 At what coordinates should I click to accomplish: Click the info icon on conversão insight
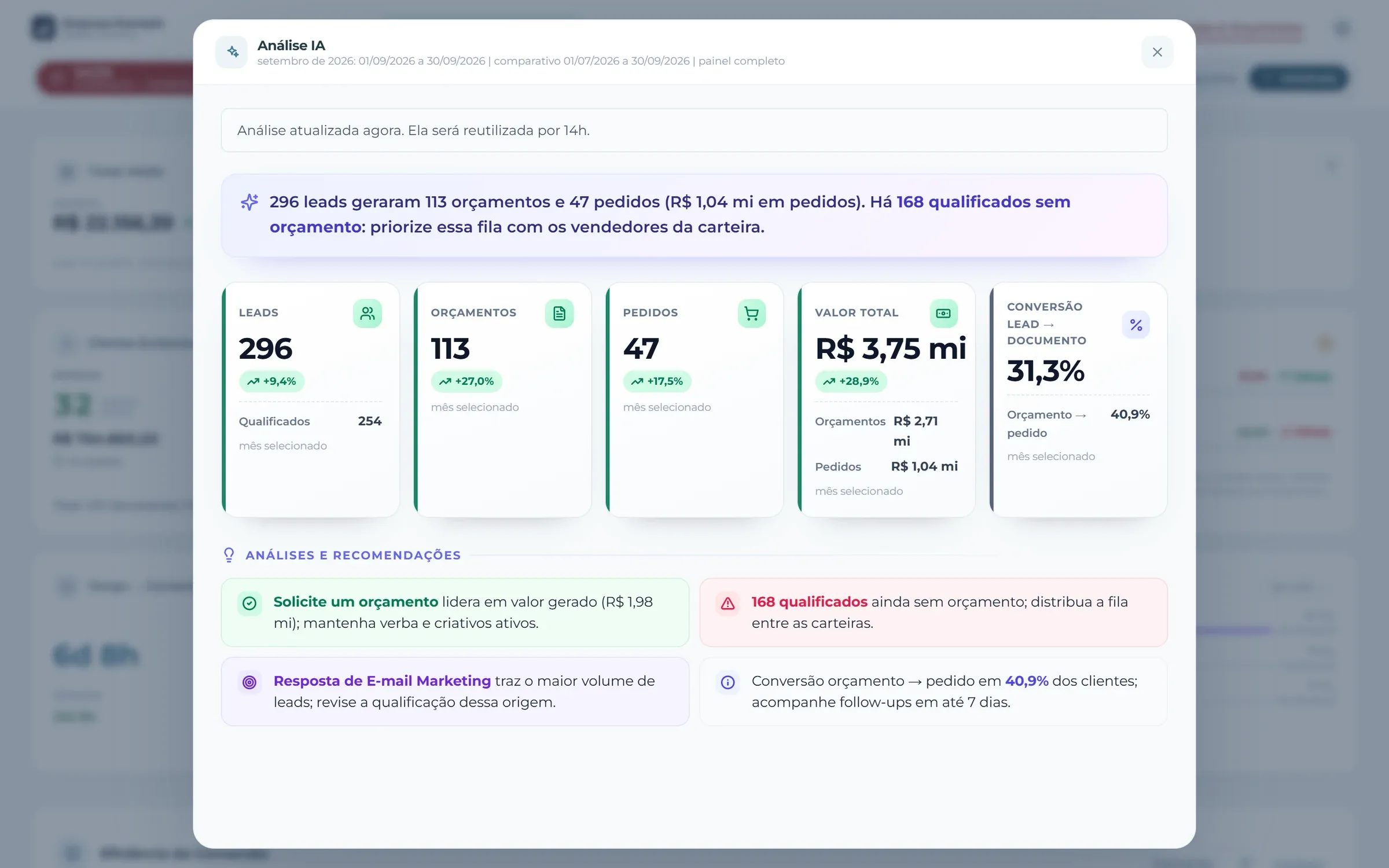tap(727, 682)
